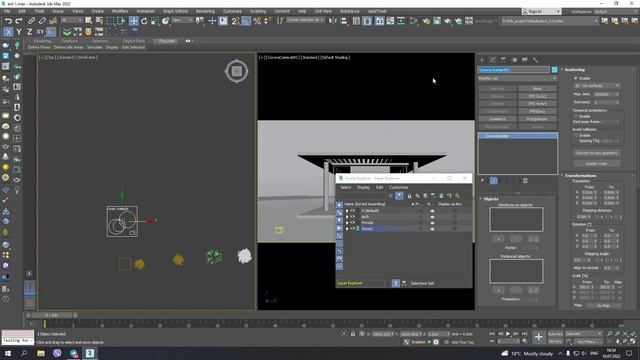640x360 pixels.
Task: Toggle visibility eye of the 0 (default) layer
Action: tap(353, 211)
